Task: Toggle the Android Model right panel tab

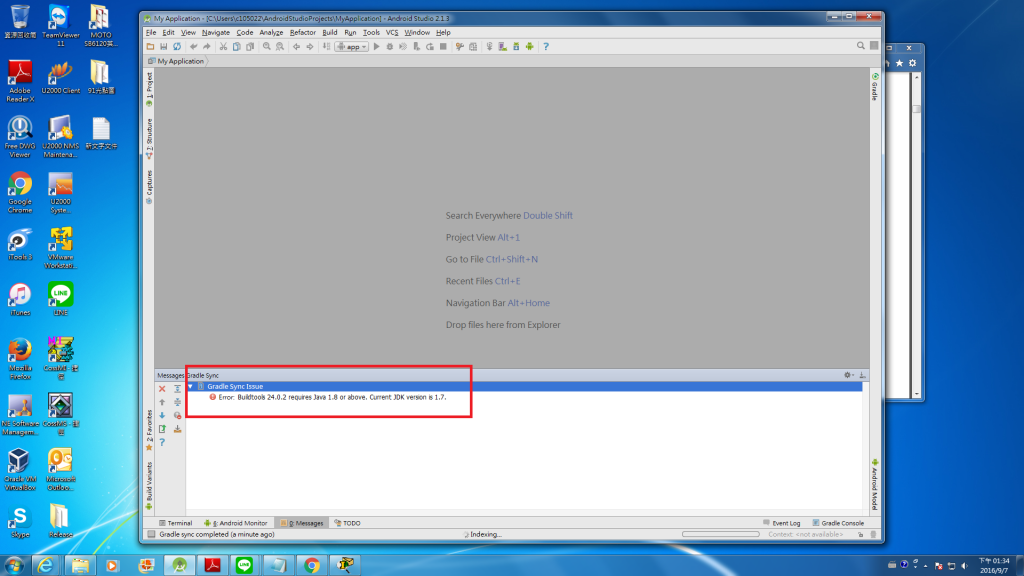Action: pyautogui.click(x=875, y=485)
